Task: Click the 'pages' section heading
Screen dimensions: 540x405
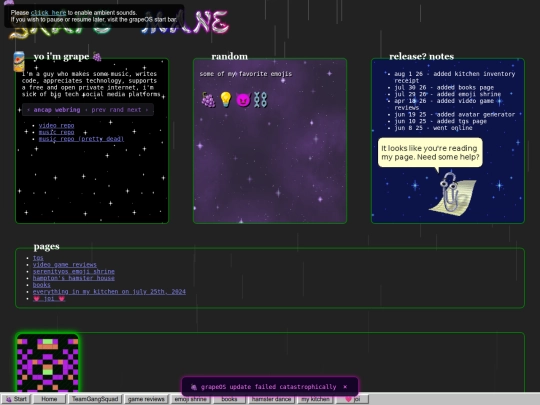Action: click(x=46, y=247)
